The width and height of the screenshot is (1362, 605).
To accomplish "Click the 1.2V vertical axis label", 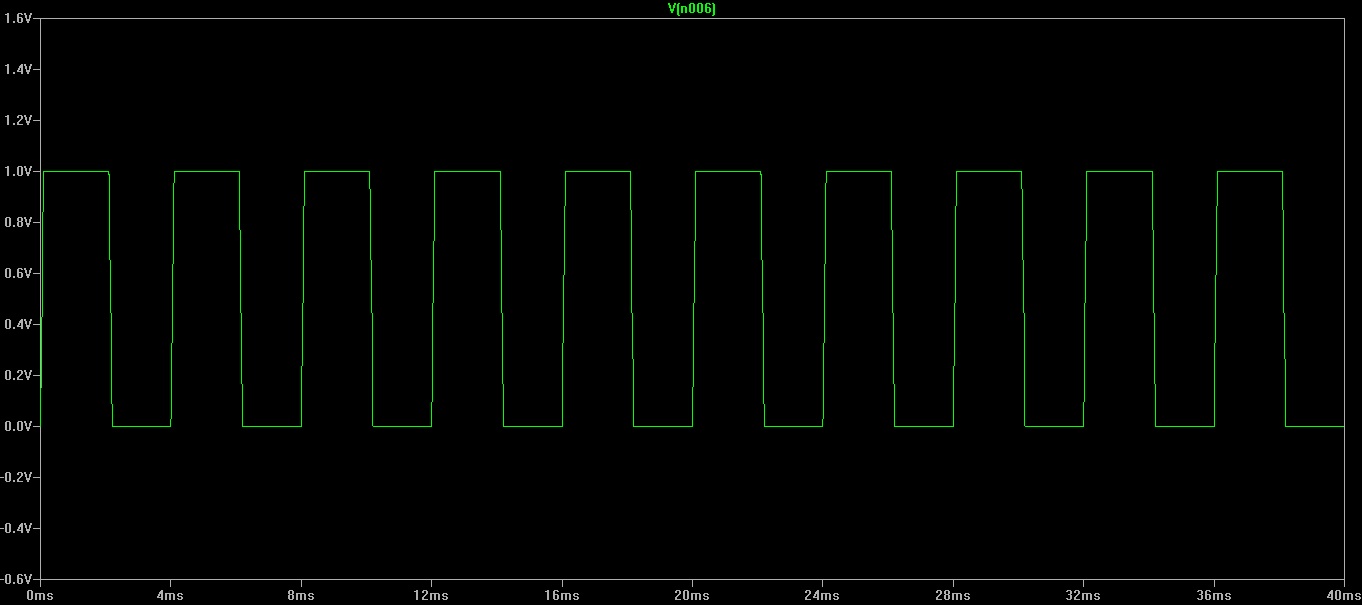I will [17, 120].
